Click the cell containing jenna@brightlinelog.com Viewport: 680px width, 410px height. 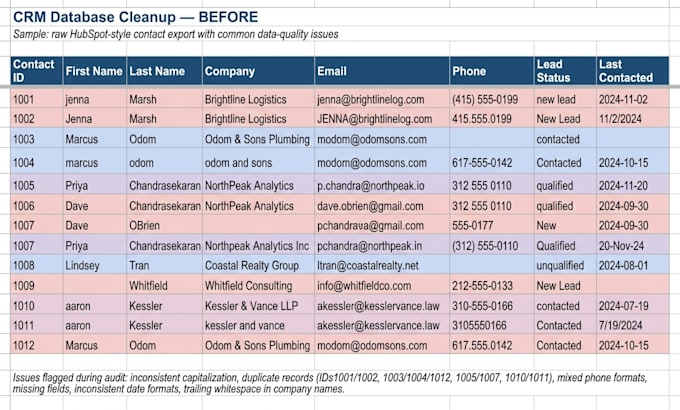pyautogui.click(x=382, y=99)
